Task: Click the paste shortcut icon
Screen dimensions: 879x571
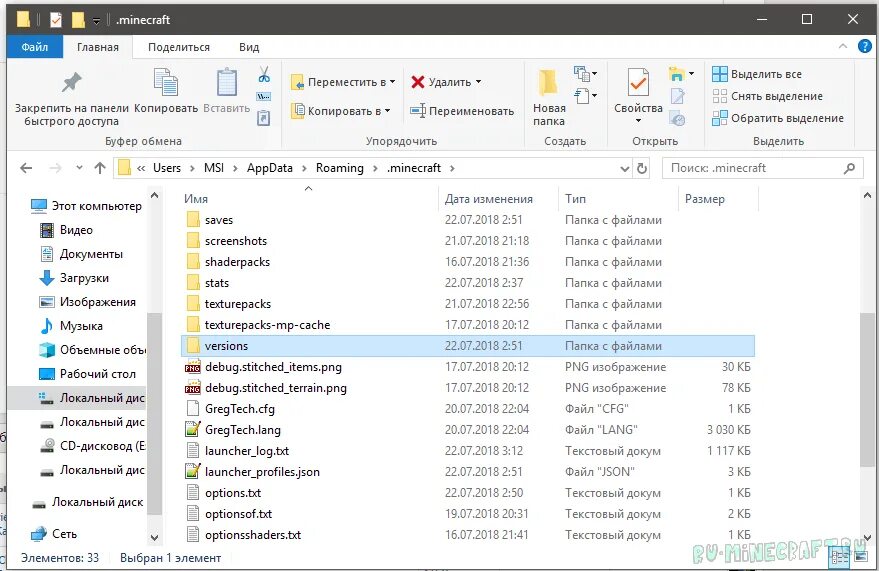Action: (263, 118)
